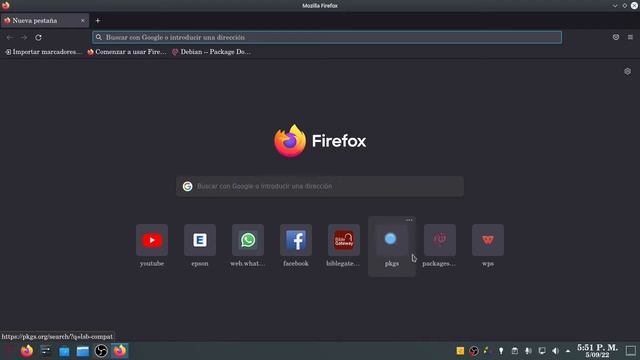Open new tab personalization gear
The width and height of the screenshot is (640, 360).
tap(627, 71)
